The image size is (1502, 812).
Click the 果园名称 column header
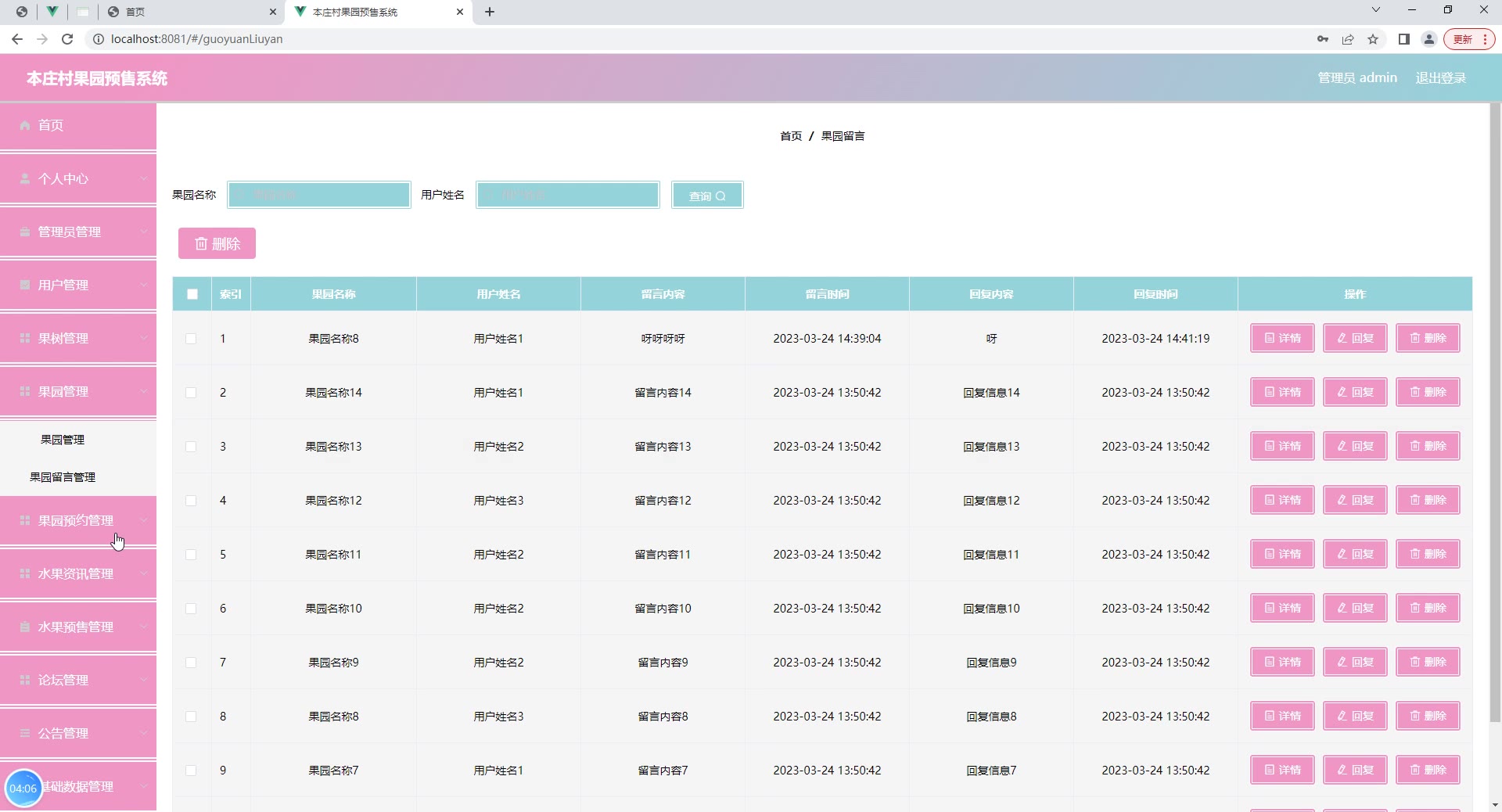tap(333, 294)
